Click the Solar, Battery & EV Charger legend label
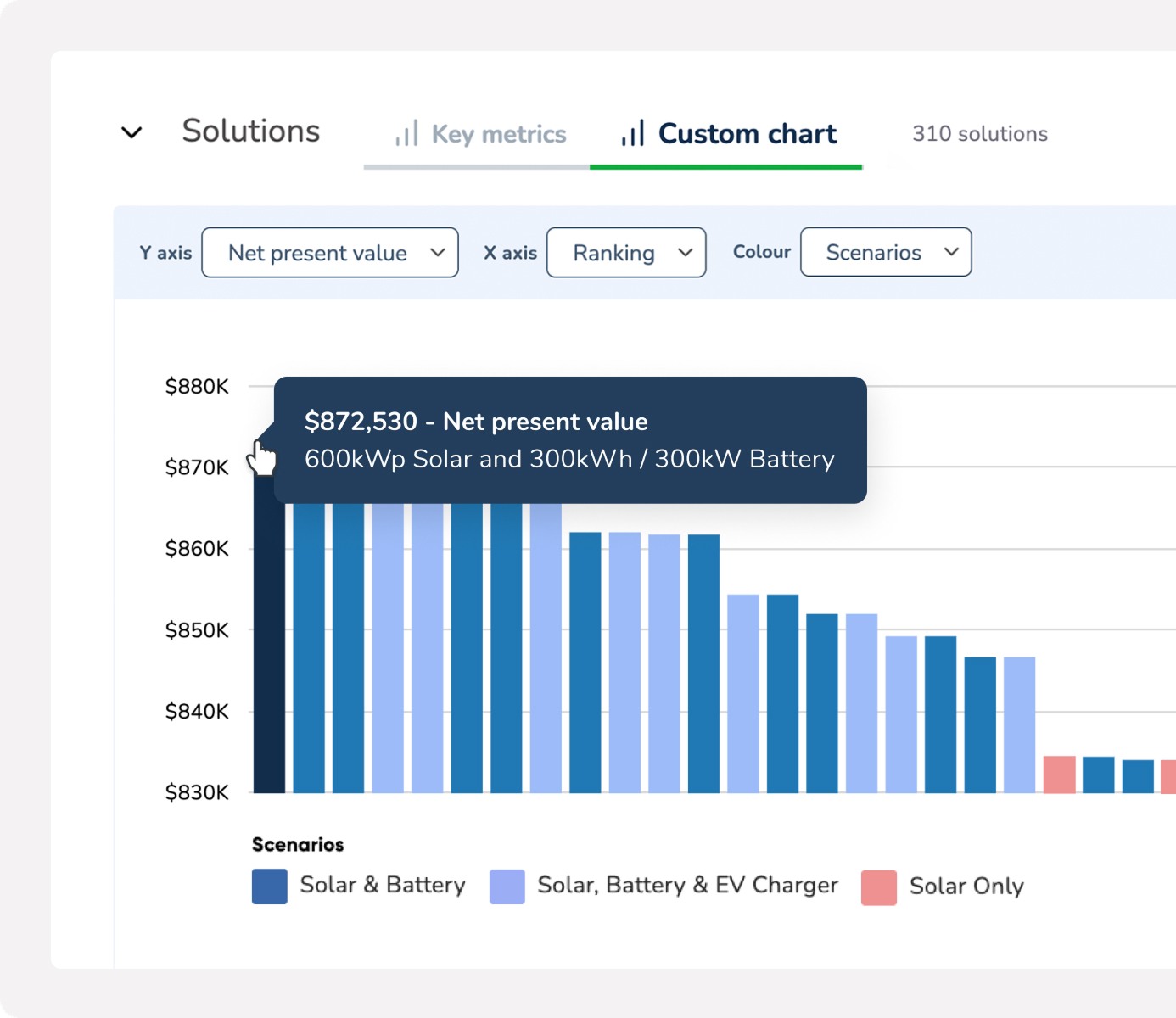 (687, 885)
